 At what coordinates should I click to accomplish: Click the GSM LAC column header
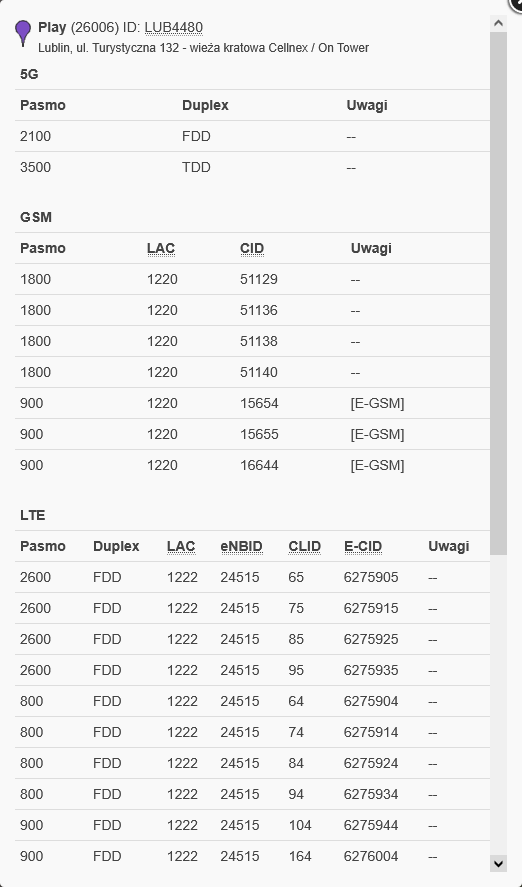click(x=161, y=248)
